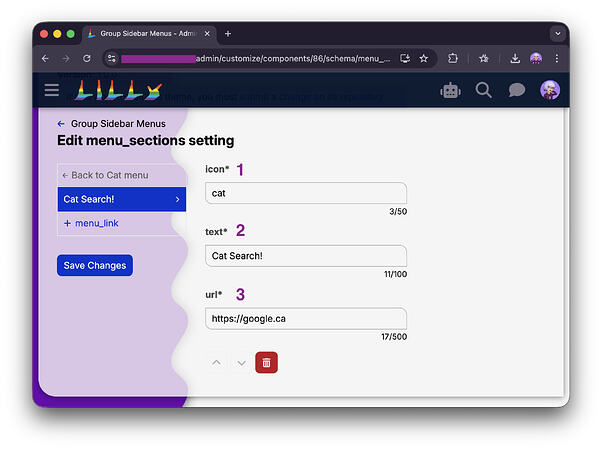
Task: Open a new browser tab
Action: (x=228, y=34)
